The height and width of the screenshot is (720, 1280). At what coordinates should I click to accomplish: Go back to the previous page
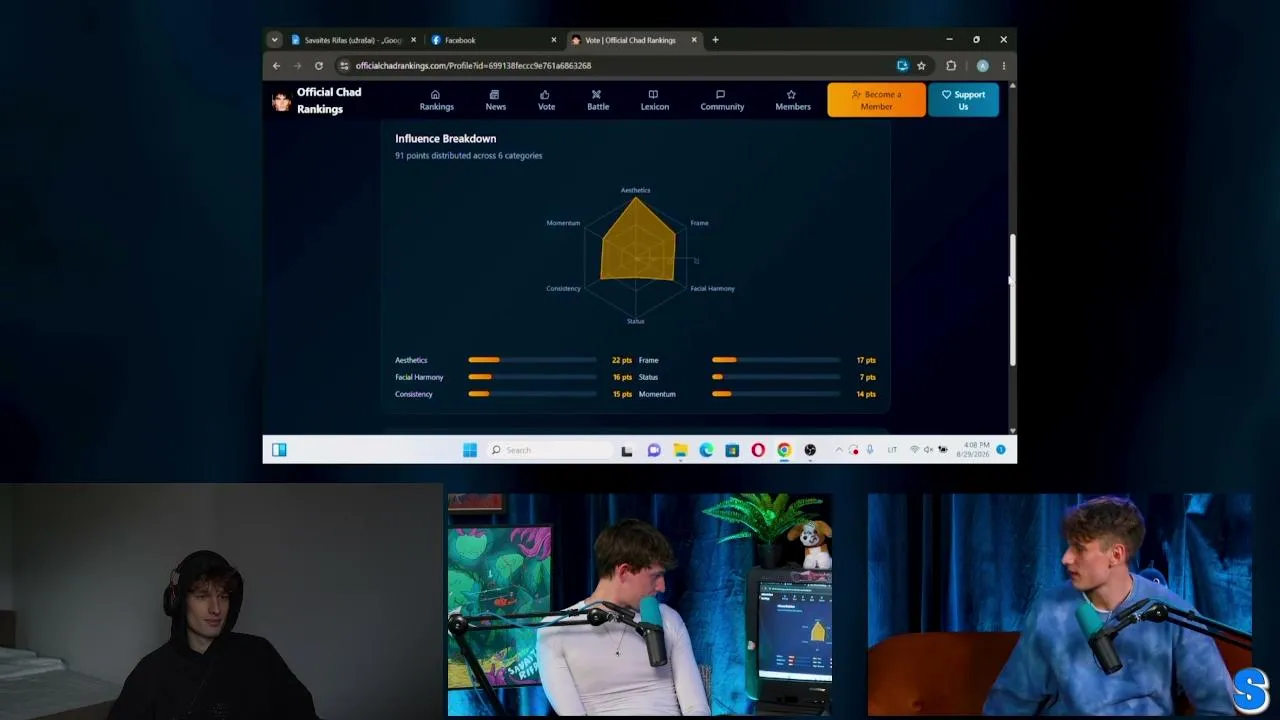[x=277, y=66]
